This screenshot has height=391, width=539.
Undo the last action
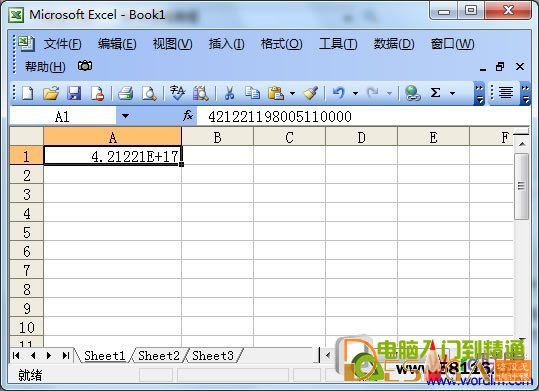tap(339, 93)
